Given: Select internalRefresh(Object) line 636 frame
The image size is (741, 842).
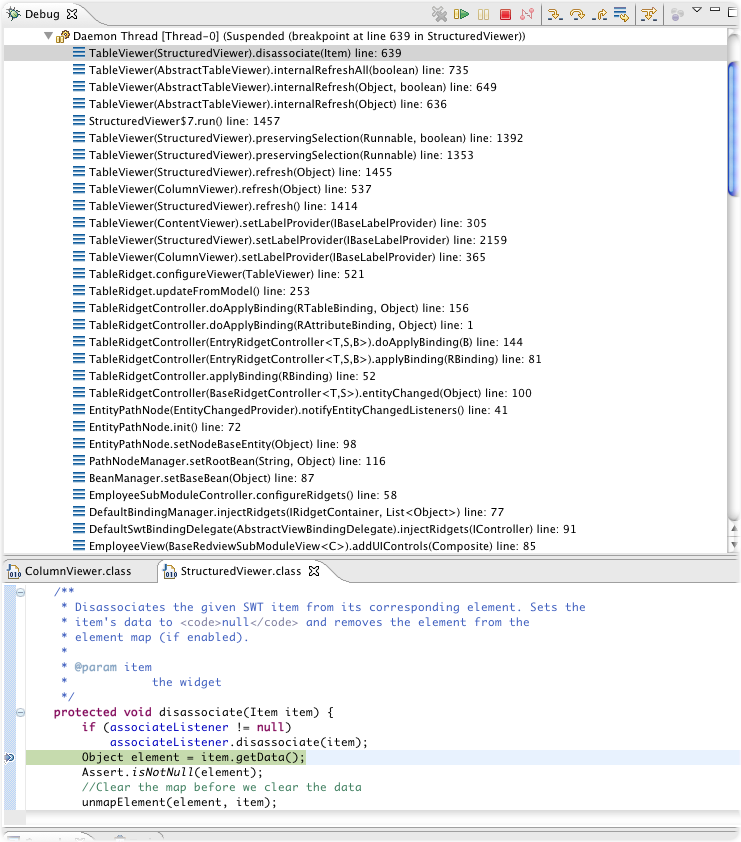Looking at the screenshot, I should [x=268, y=104].
